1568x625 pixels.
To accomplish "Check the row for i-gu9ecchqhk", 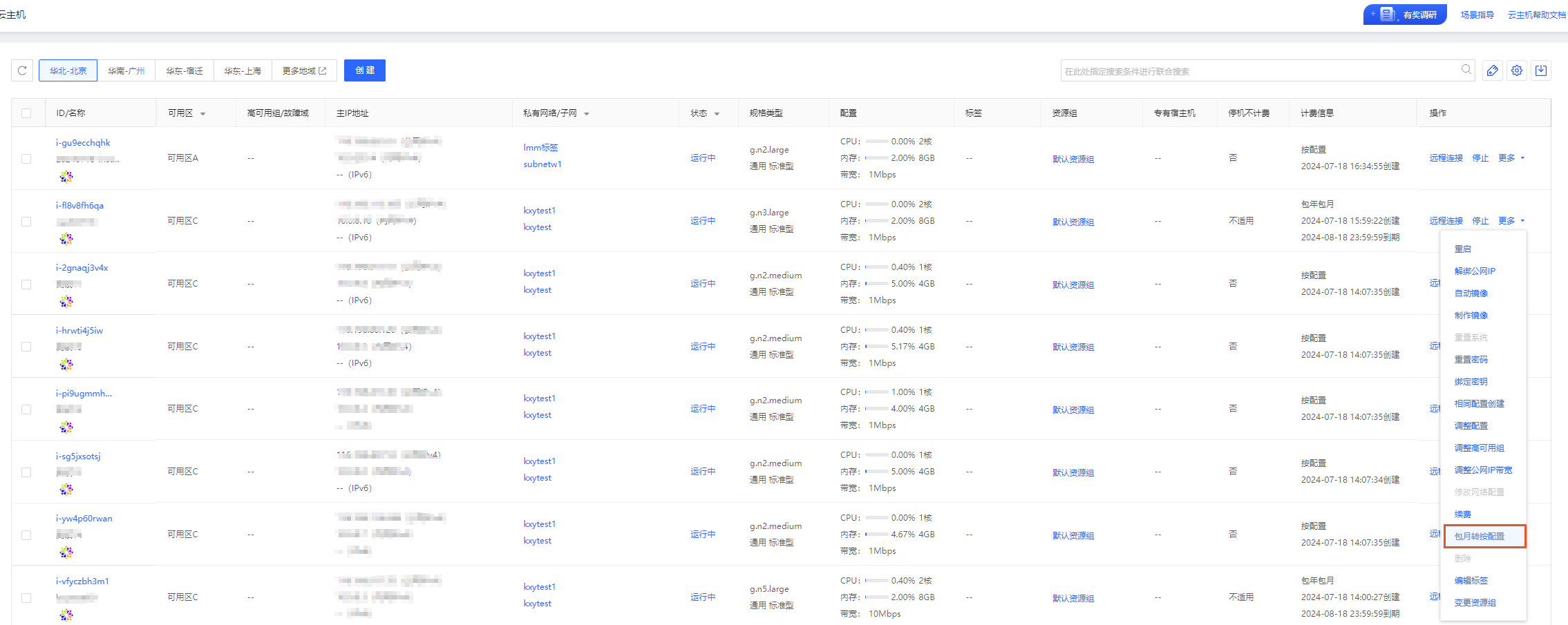I will click(26, 159).
